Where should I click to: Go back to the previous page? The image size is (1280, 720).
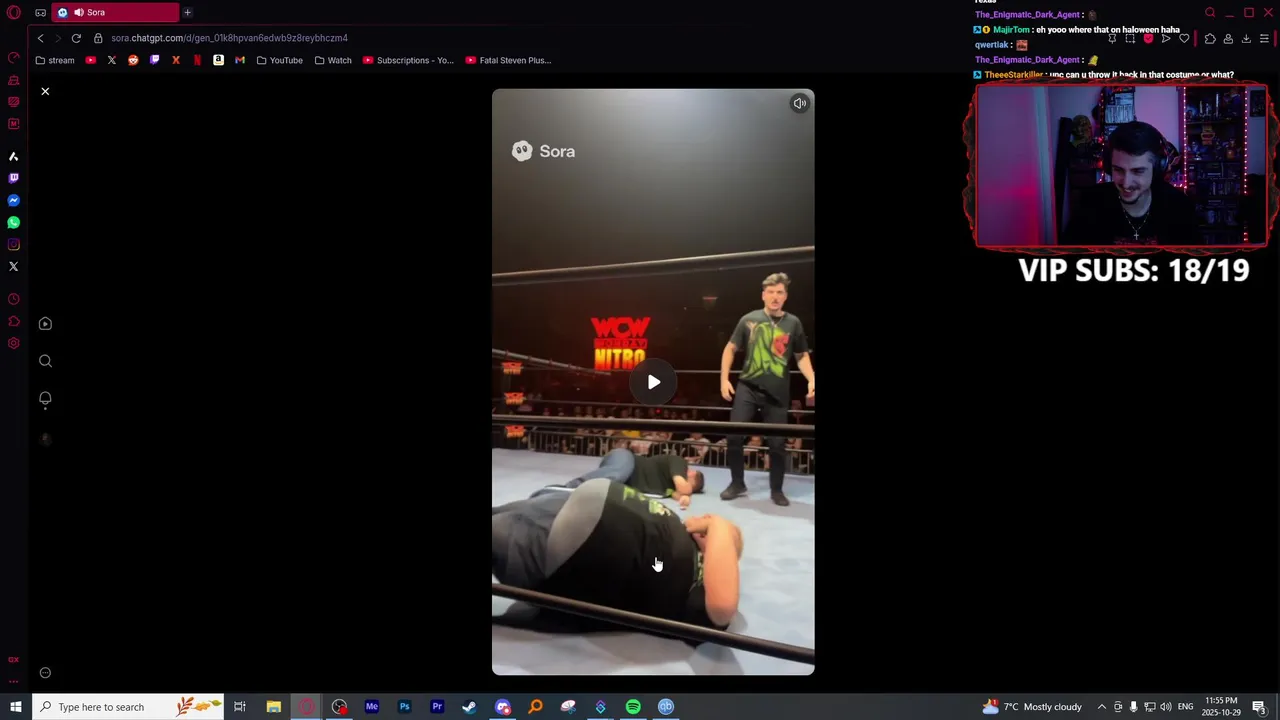40,38
